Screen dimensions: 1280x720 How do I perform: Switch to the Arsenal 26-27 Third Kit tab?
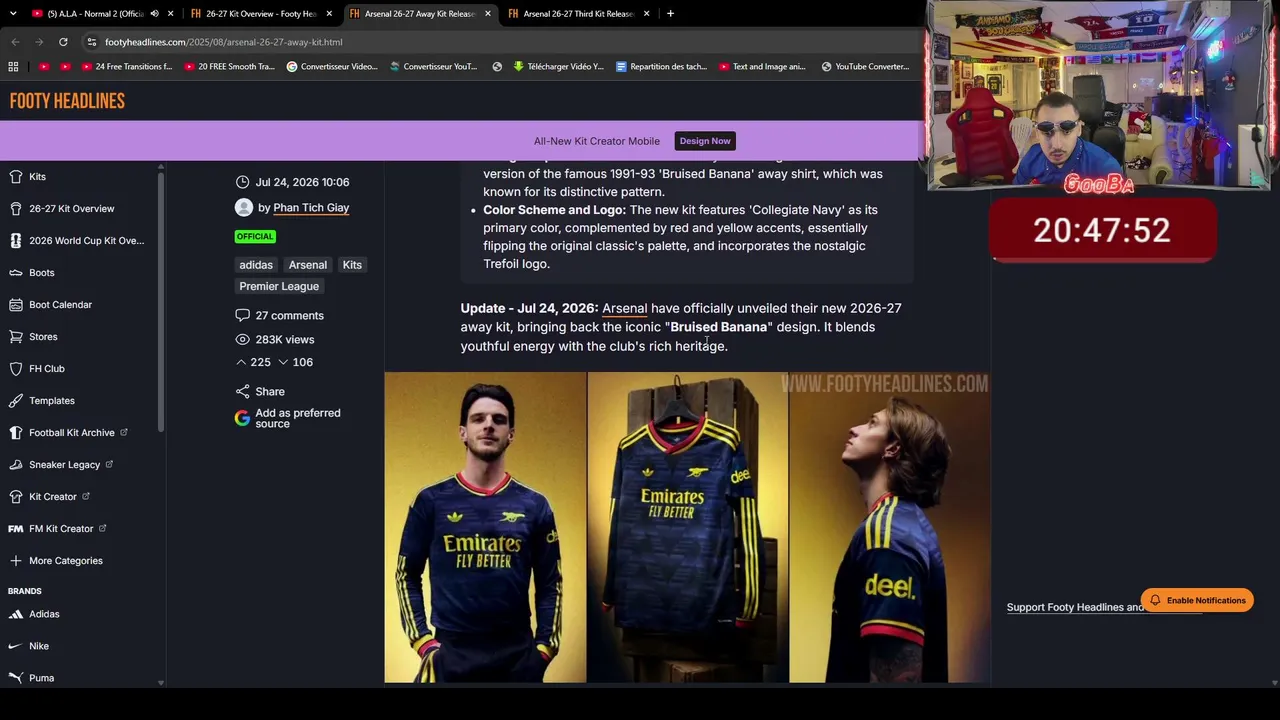coord(578,14)
